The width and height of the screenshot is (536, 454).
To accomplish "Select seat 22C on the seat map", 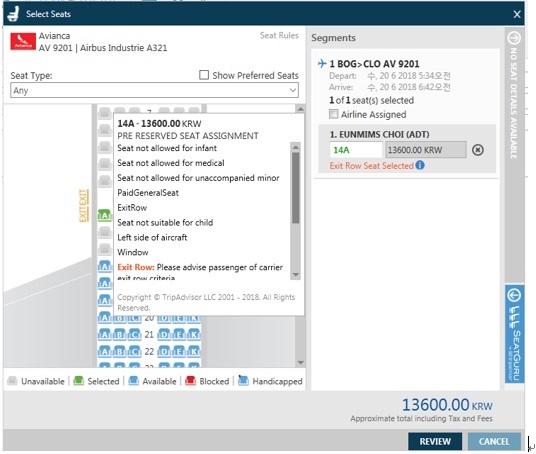I will coord(134,351).
